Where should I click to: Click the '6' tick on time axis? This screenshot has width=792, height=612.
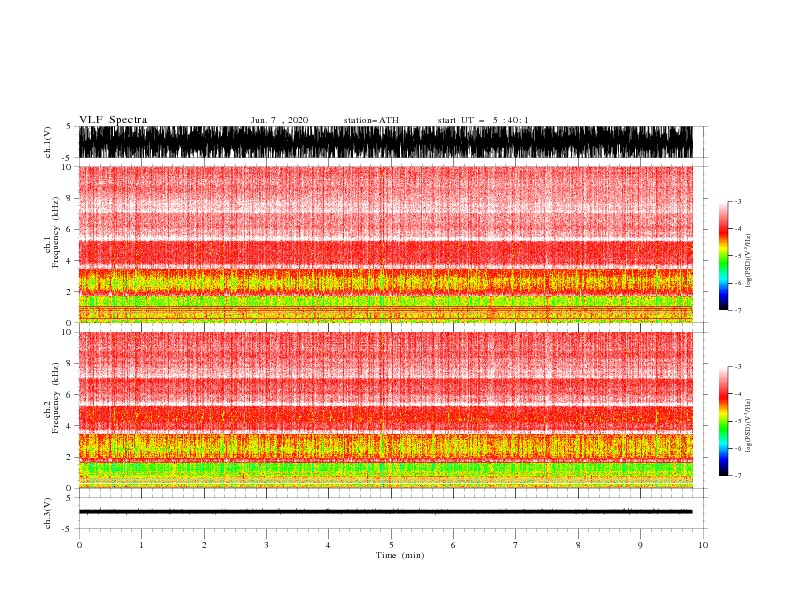tap(453, 545)
